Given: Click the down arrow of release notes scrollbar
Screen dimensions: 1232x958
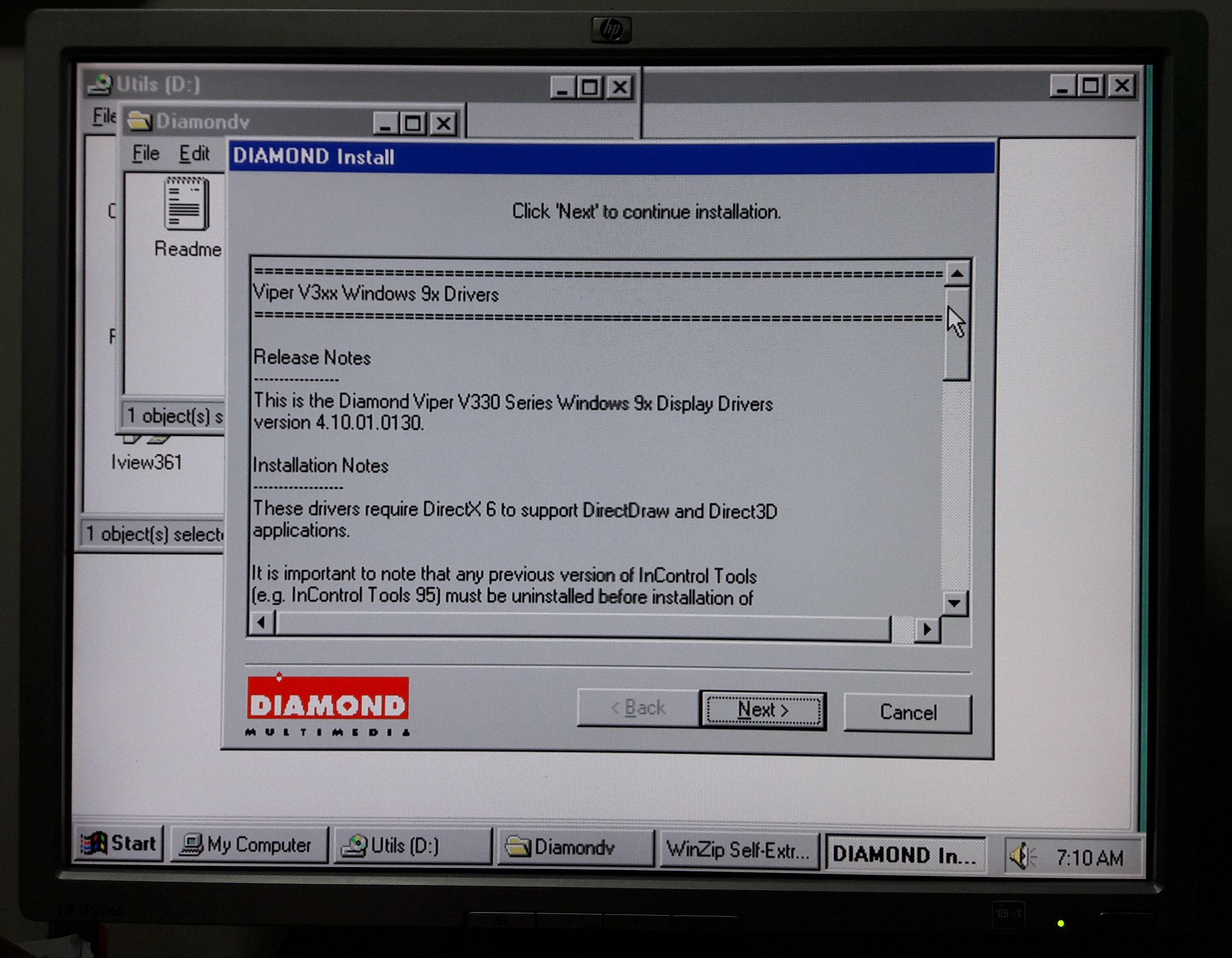Looking at the screenshot, I should [x=954, y=603].
